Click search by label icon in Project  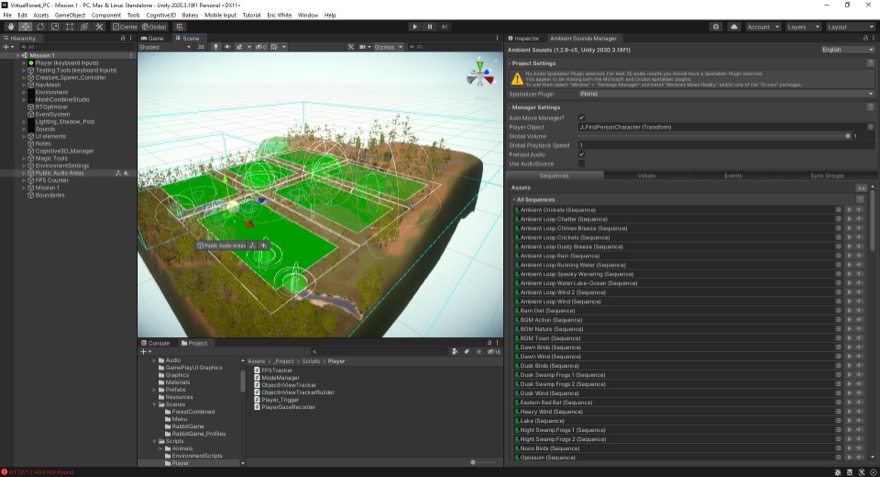(x=466, y=351)
